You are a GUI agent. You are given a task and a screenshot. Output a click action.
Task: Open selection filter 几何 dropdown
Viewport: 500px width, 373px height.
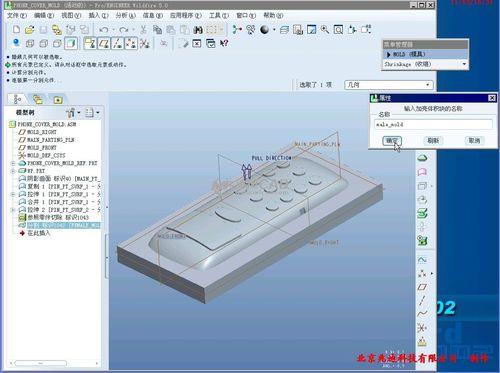point(389,85)
